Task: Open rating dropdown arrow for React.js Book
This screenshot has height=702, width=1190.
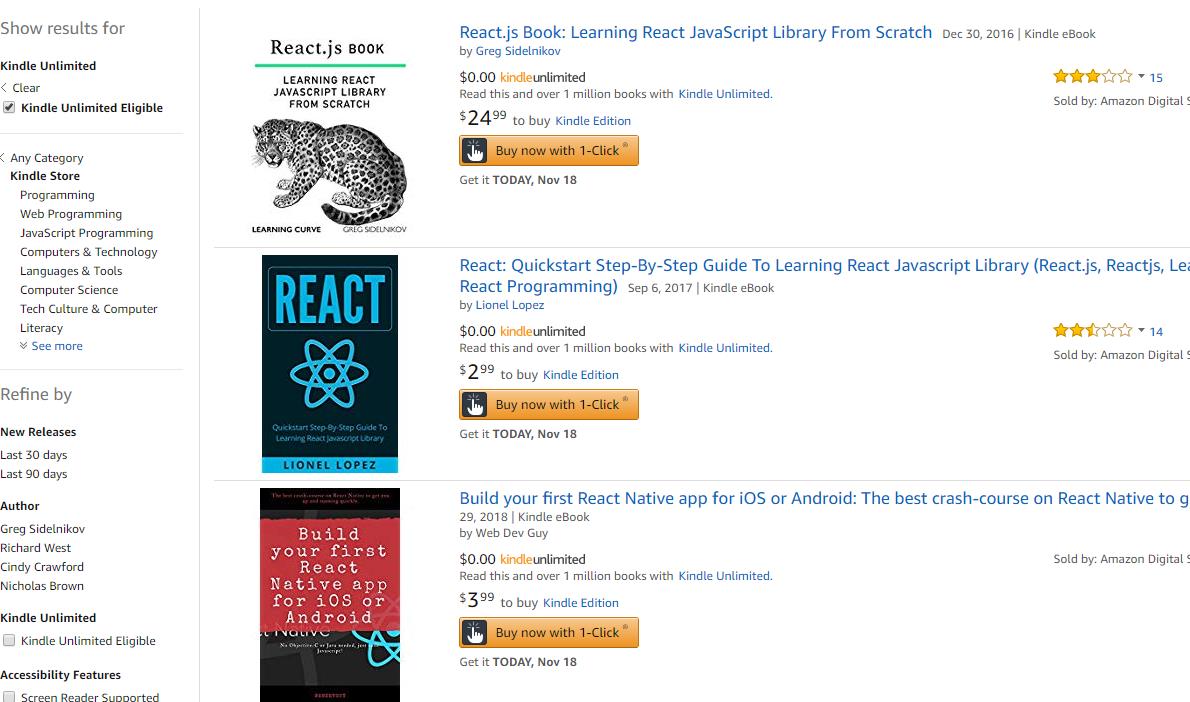Action: click(1141, 76)
